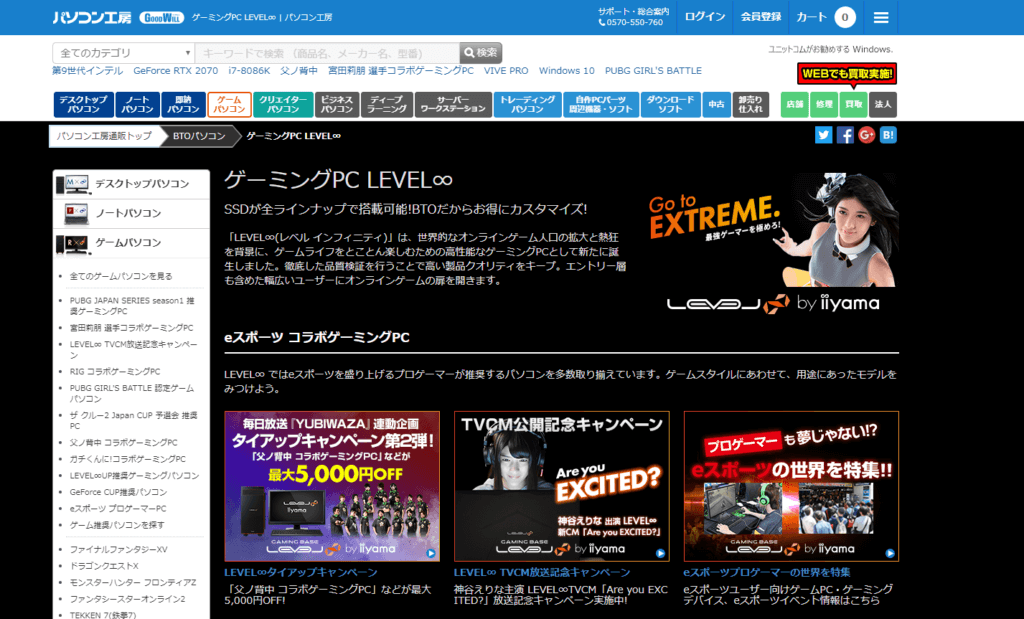Open ゲーム推奨パソコンを探す sidebar link
The height and width of the screenshot is (619, 1024).
(117, 525)
